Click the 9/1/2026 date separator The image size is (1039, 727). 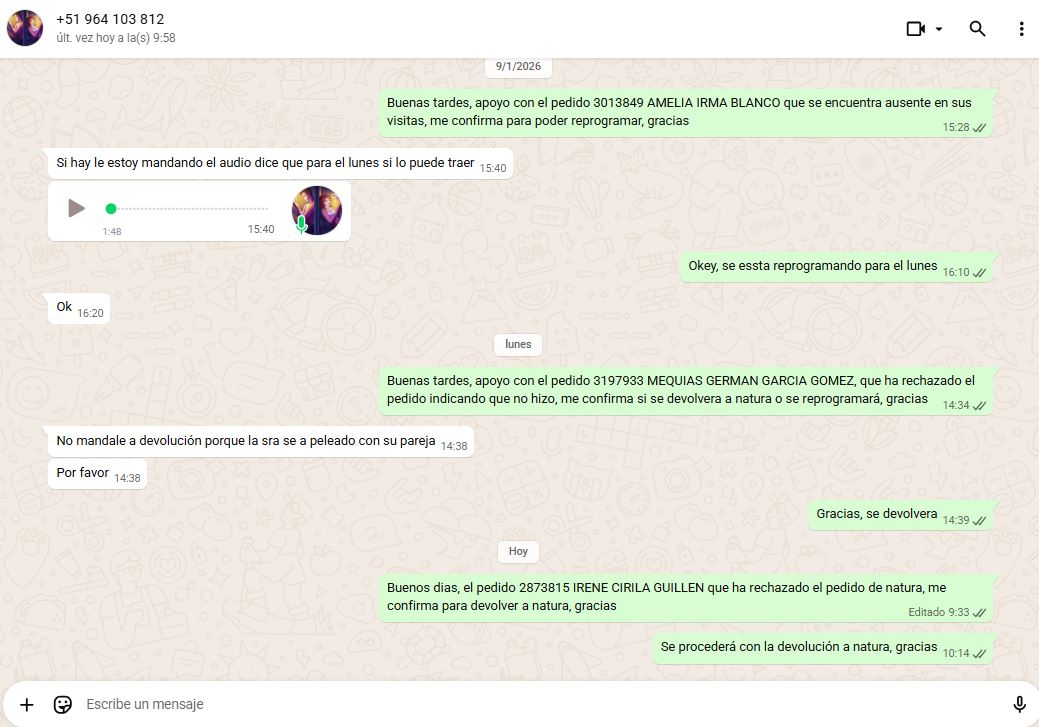tap(518, 67)
